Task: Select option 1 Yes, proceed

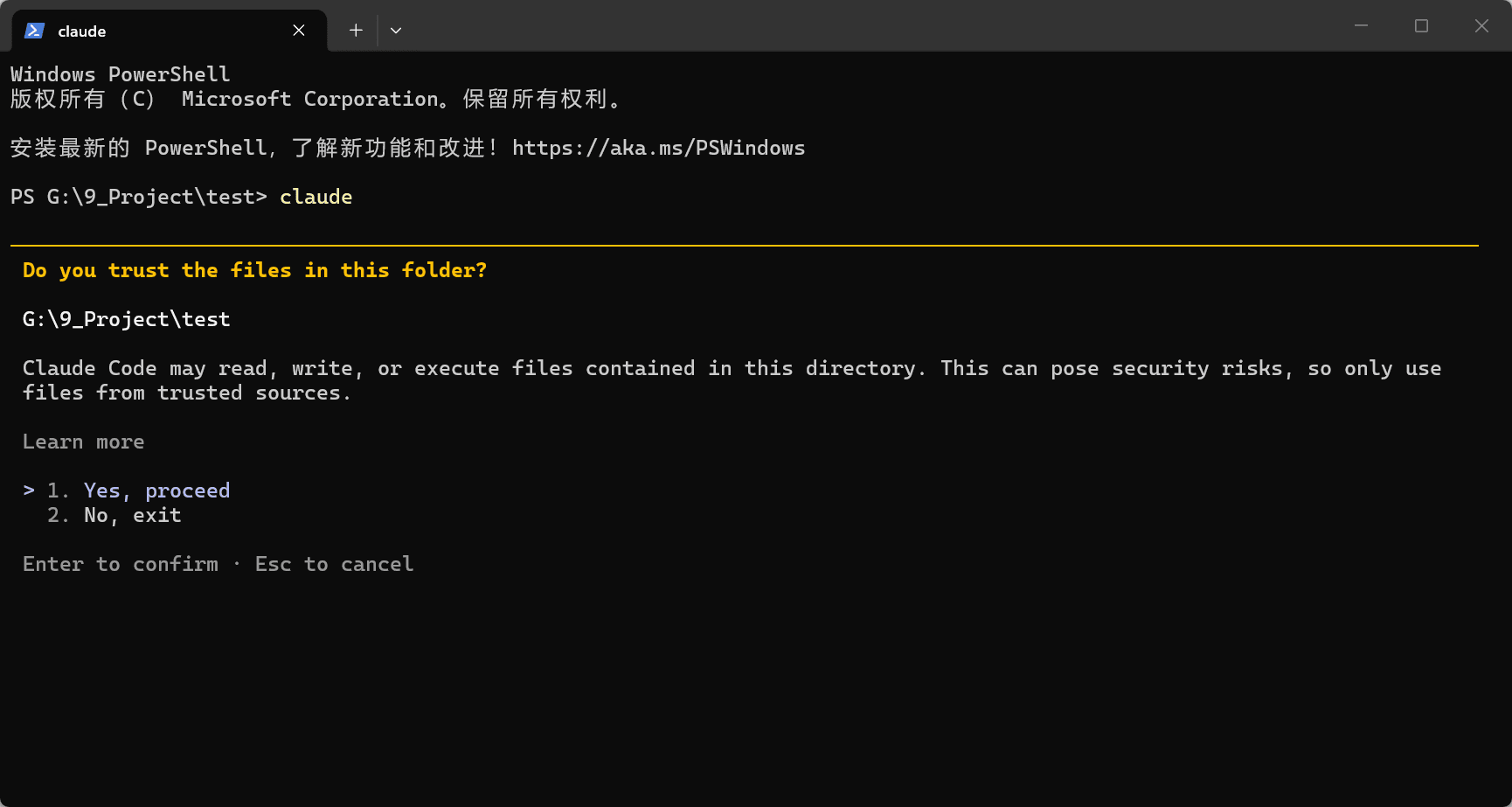Action: pos(156,490)
